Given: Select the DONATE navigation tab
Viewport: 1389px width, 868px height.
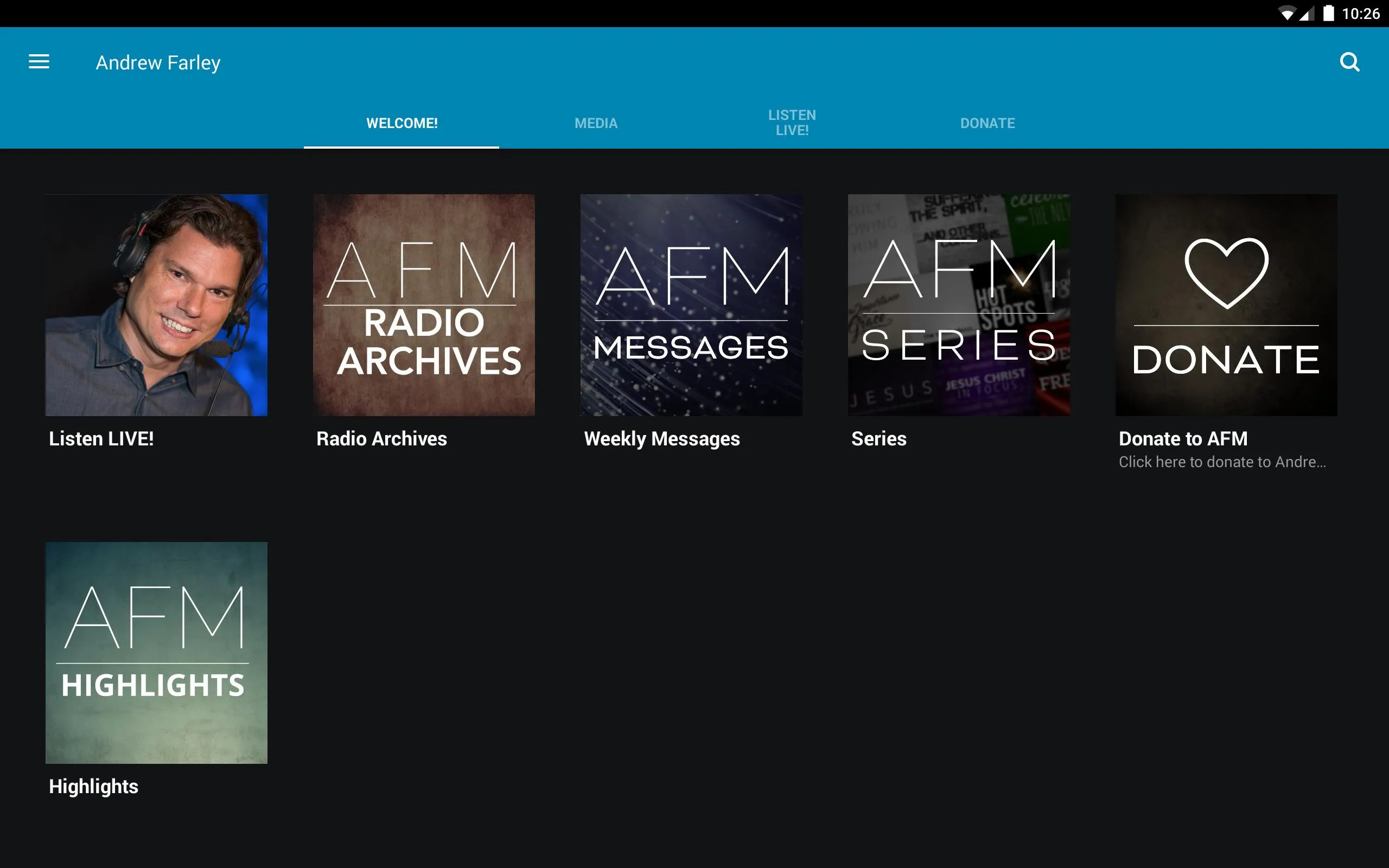Looking at the screenshot, I should click(x=987, y=122).
